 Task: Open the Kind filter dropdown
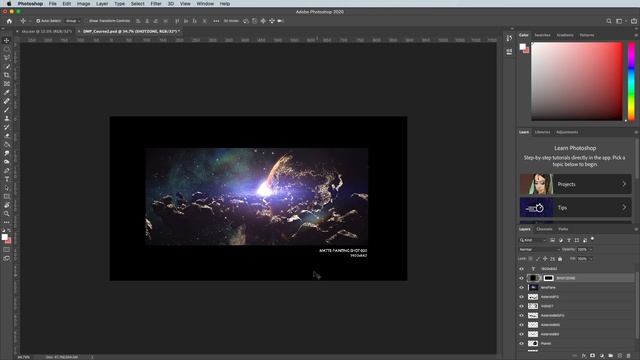click(x=533, y=240)
